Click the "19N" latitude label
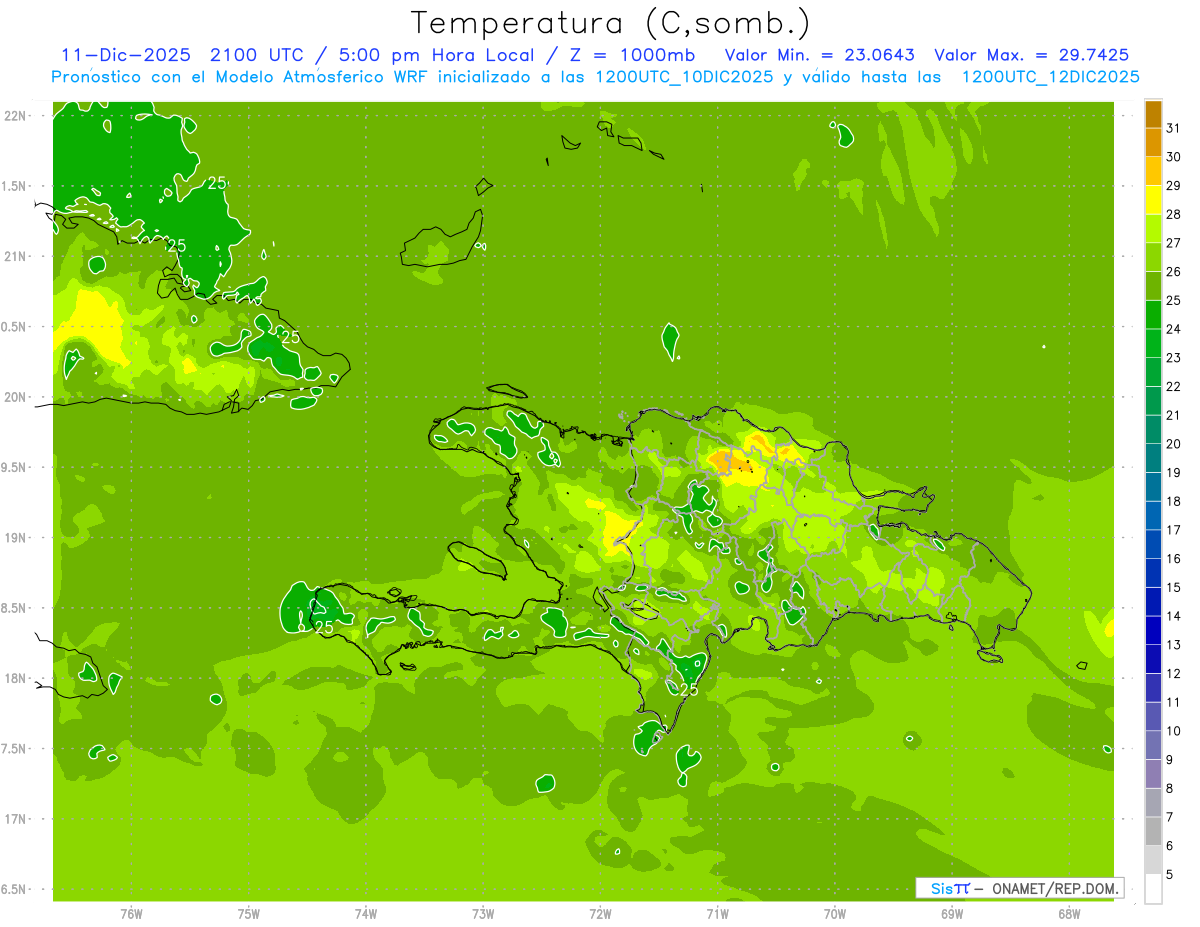This screenshot has height=927, width=1200. pos(16,538)
